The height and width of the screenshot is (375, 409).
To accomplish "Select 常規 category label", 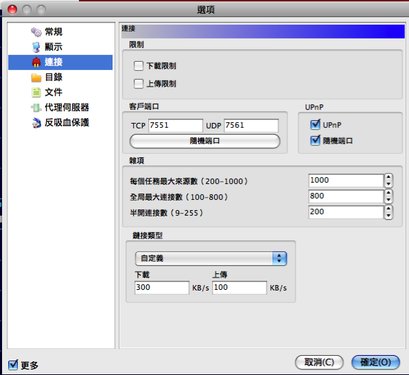I will (54, 32).
